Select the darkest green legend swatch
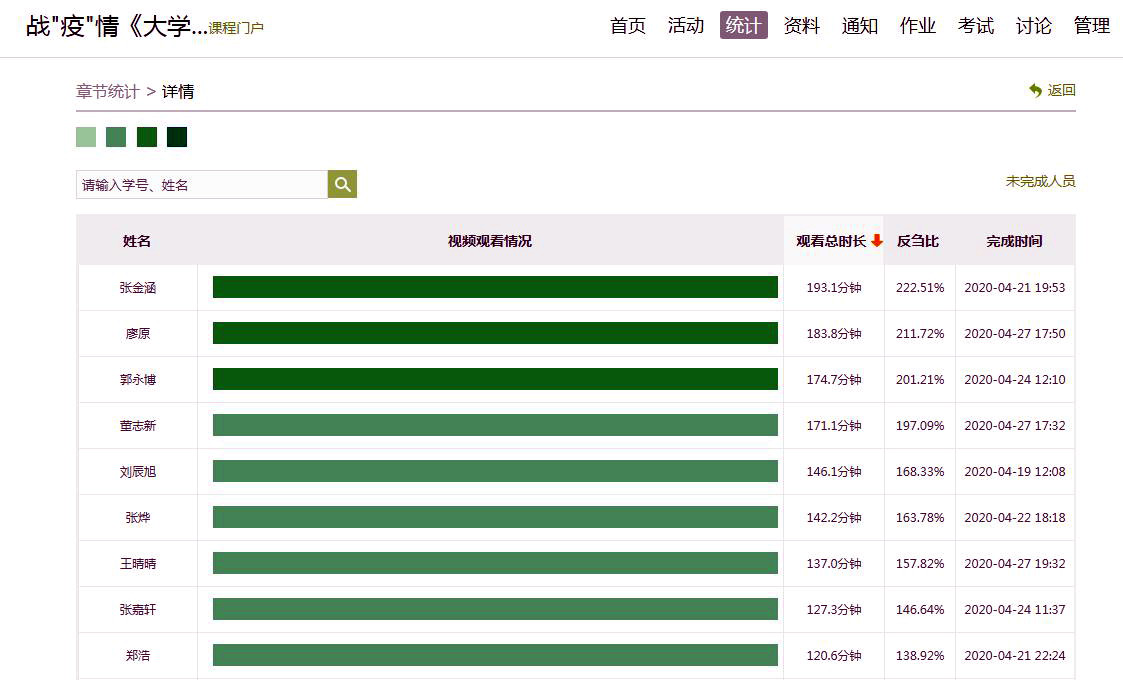 pyautogui.click(x=177, y=137)
